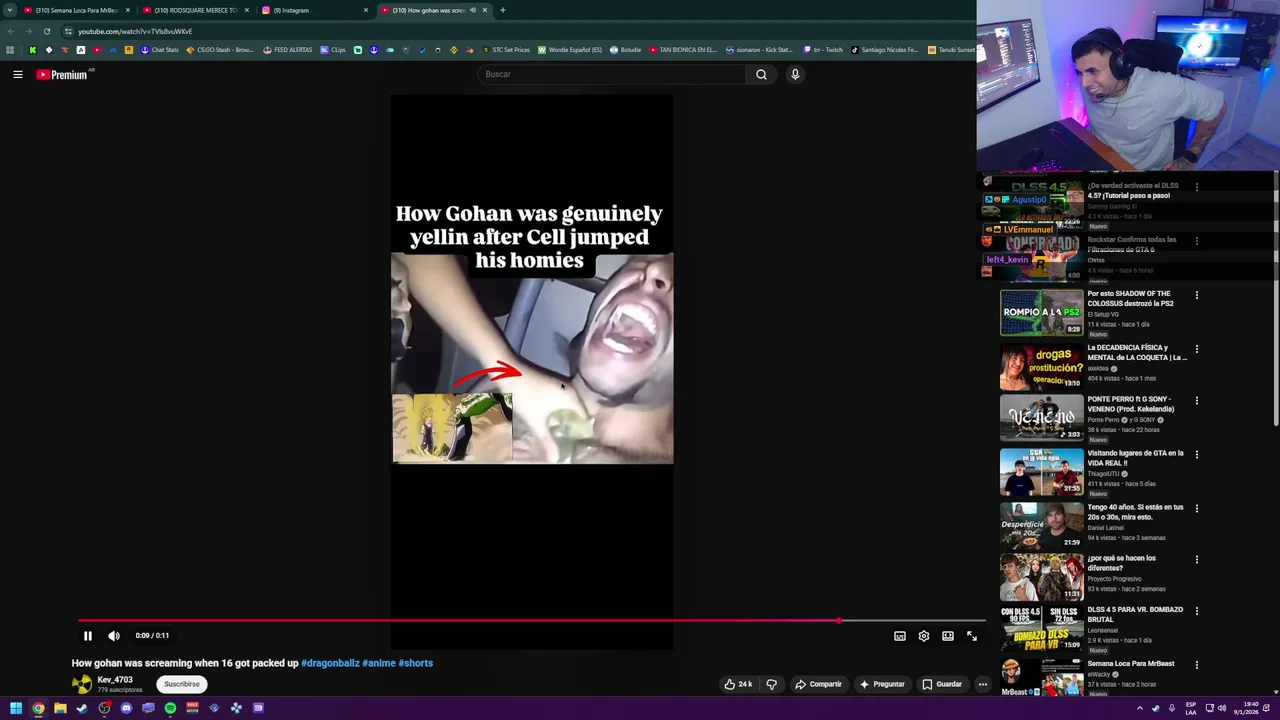
Task: Open the Wordle Español (ES) bookmark
Action: (570, 50)
